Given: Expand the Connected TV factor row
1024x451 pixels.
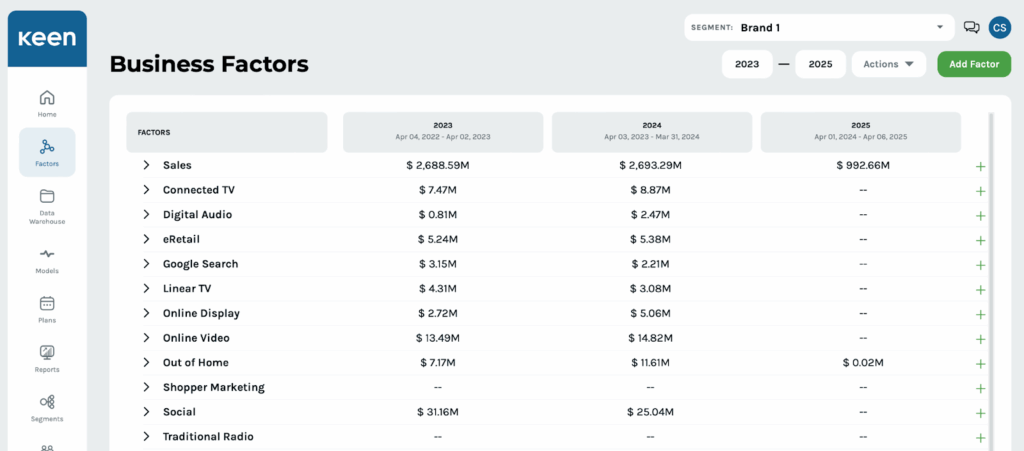Looking at the screenshot, I should click(146, 190).
